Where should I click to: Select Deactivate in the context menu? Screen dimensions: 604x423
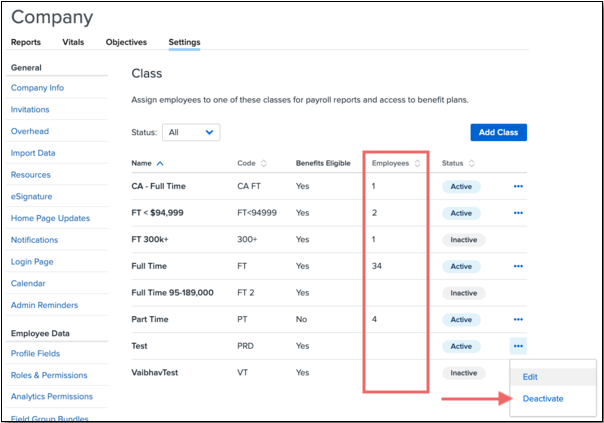point(543,398)
